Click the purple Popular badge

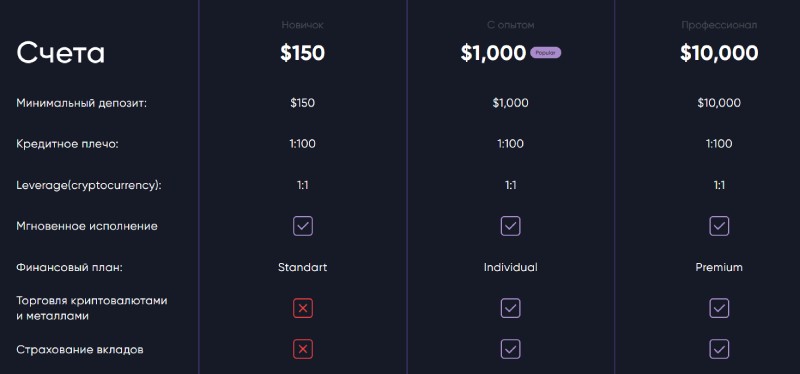[545, 53]
